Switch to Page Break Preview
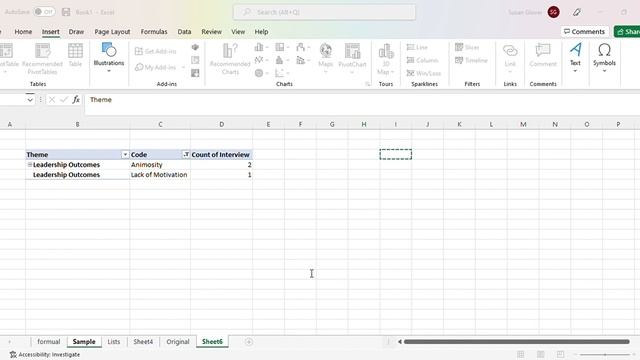Image resolution: width=640 pixels, height=360 pixels. pos(560,355)
